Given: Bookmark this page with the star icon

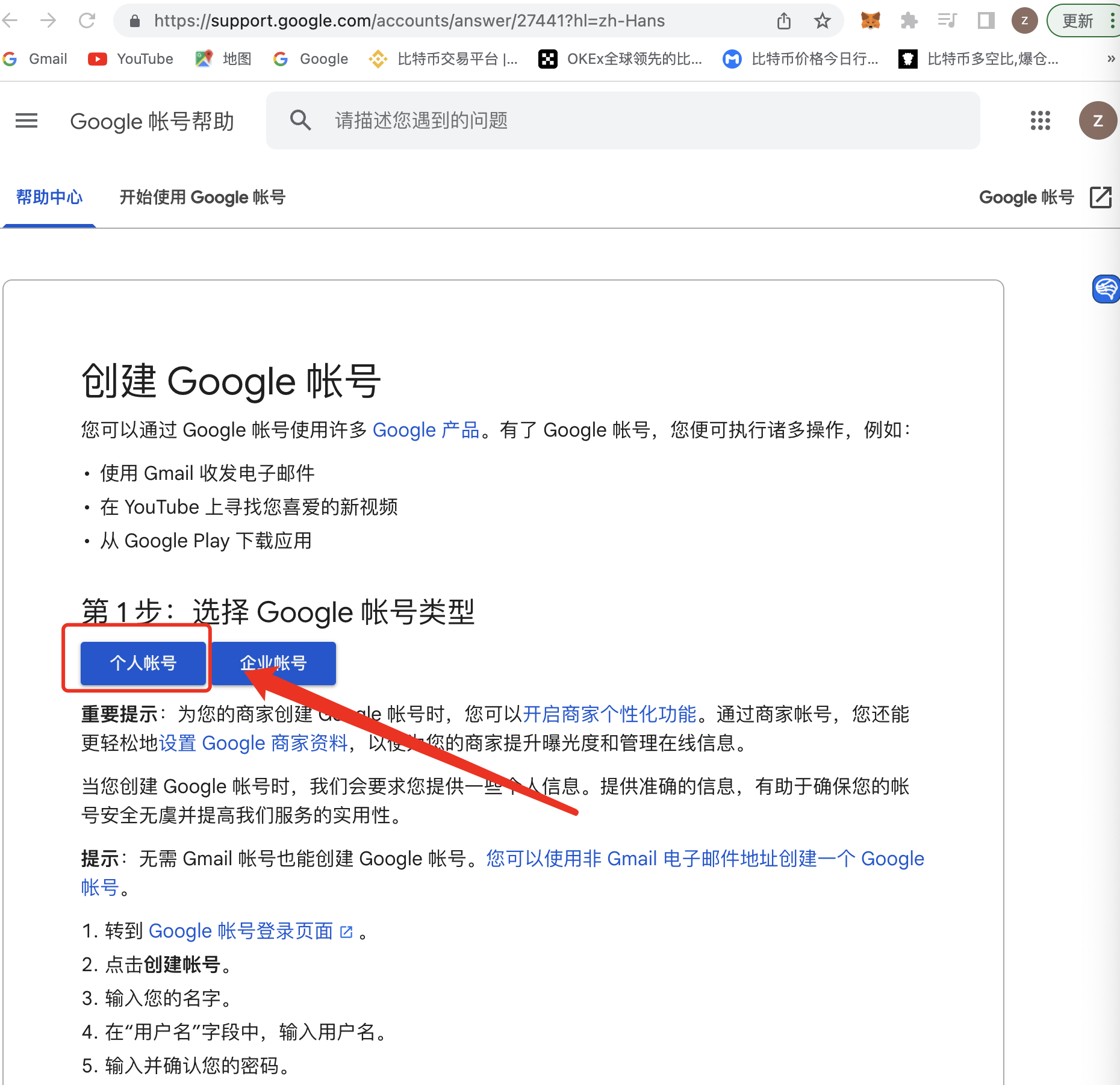Looking at the screenshot, I should 822,22.
